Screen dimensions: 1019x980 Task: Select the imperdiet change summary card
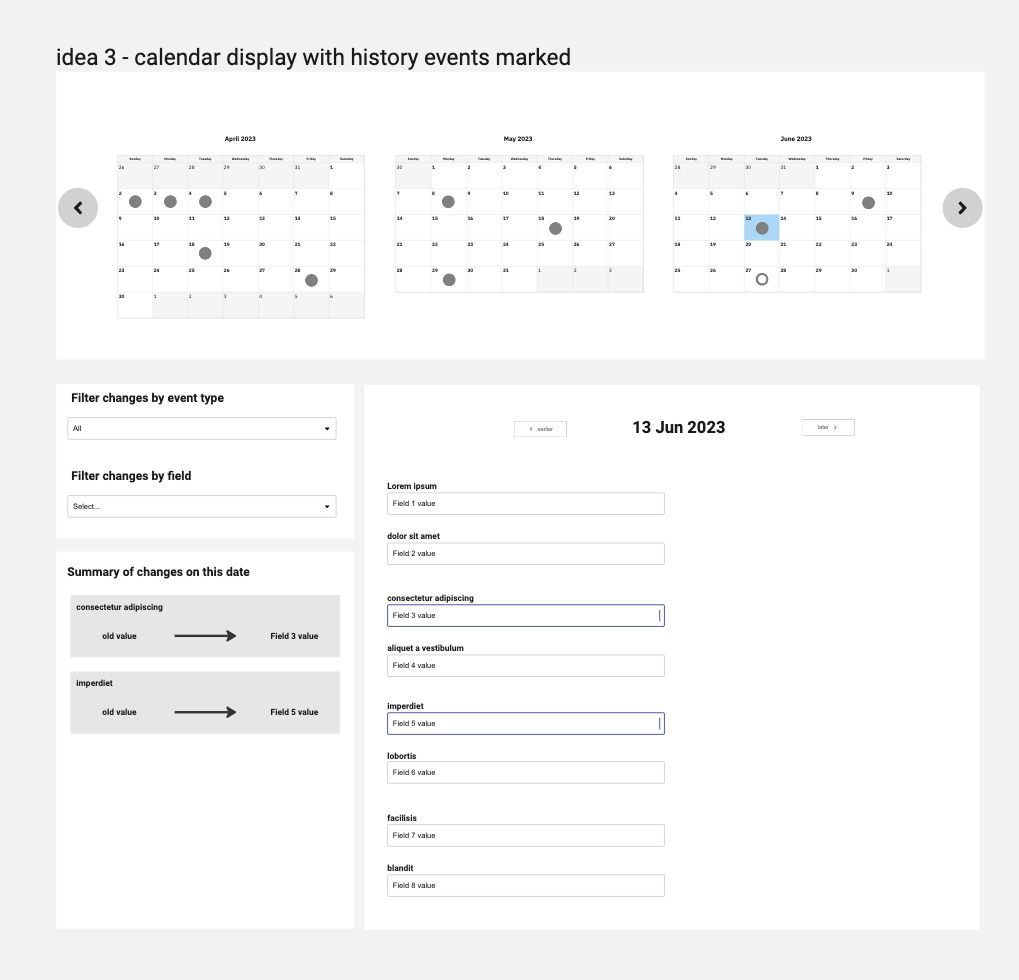(205, 703)
